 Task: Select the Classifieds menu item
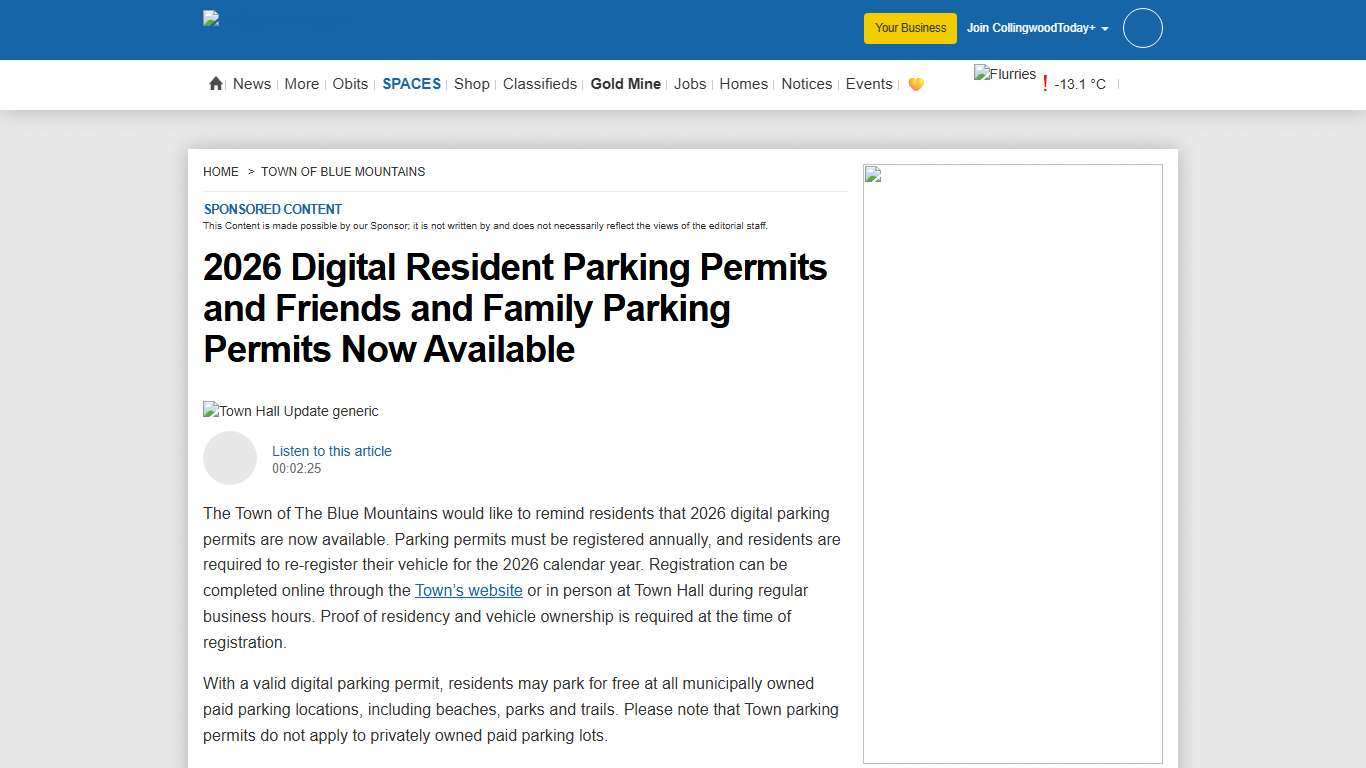click(x=539, y=84)
